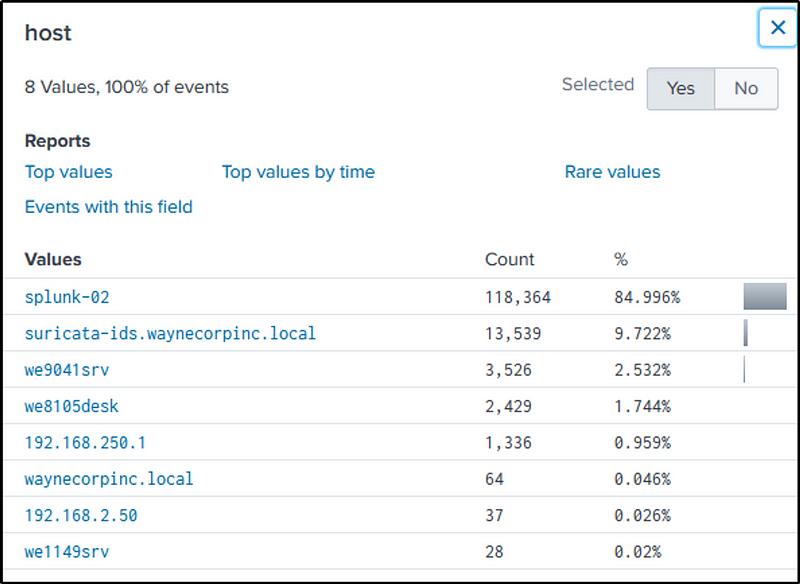Open the Top values report
This screenshot has width=800, height=584.
pyautogui.click(x=69, y=172)
